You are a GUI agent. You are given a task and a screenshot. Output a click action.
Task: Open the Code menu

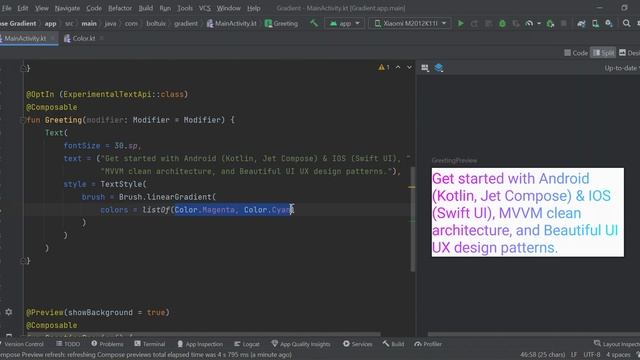(94, 8)
